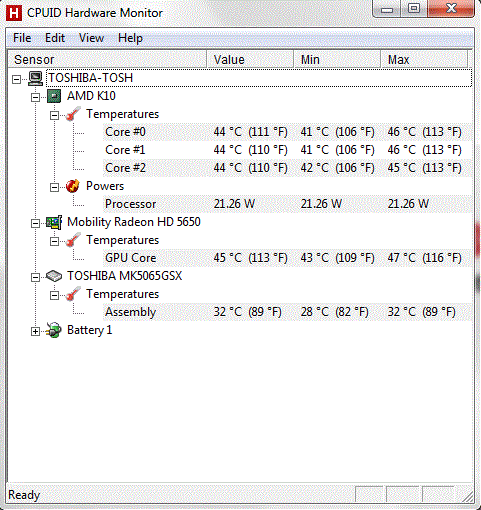Image resolution: width=481 pixels, height=510 pixels.
Task: Collapse Temperatures under TOSHIBA MK5065GSX
Action: tap(54, 295)
